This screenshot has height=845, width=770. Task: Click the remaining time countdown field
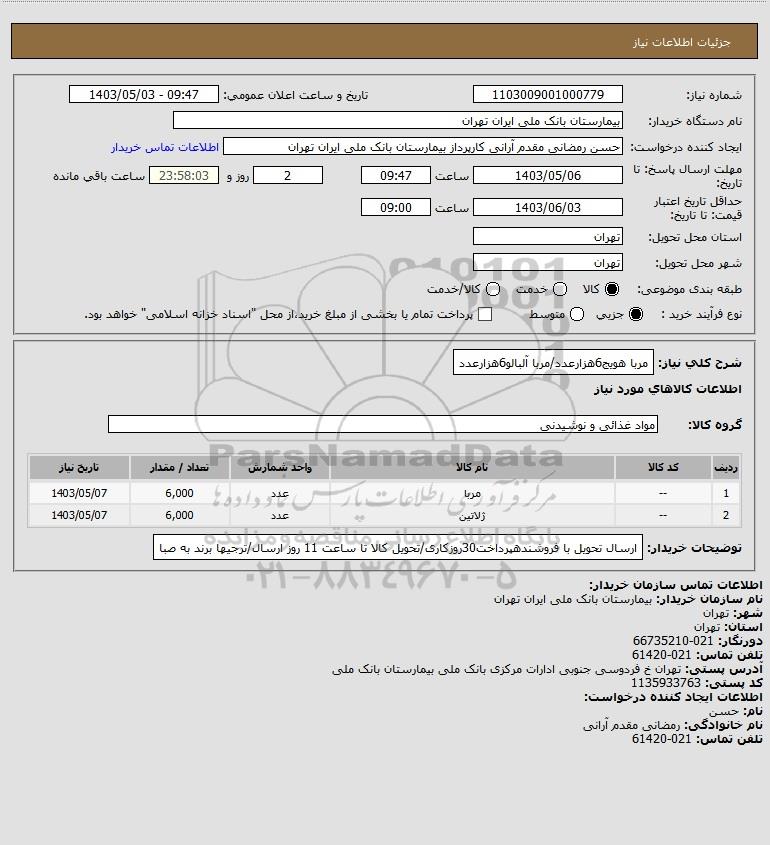click(184, 176)
